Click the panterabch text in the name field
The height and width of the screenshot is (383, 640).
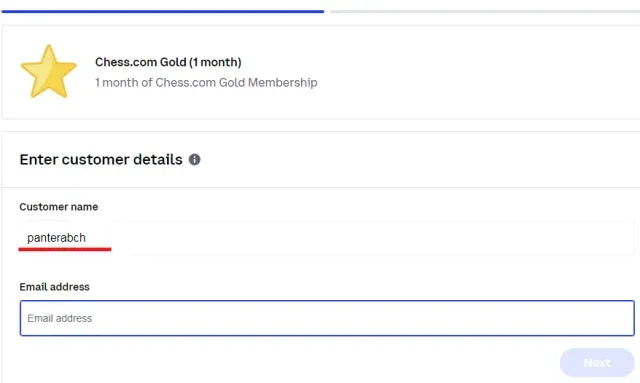(x=56, y=238)
